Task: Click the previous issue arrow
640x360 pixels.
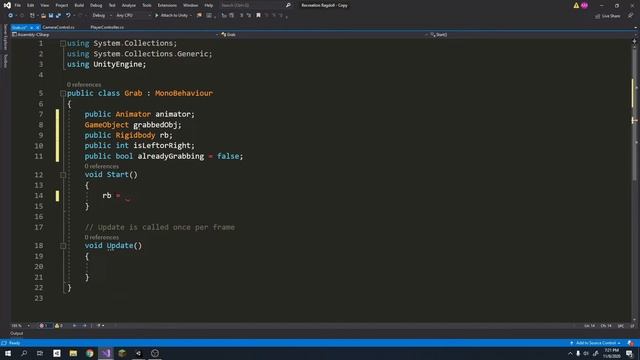Action: click(x=74, y=326)
